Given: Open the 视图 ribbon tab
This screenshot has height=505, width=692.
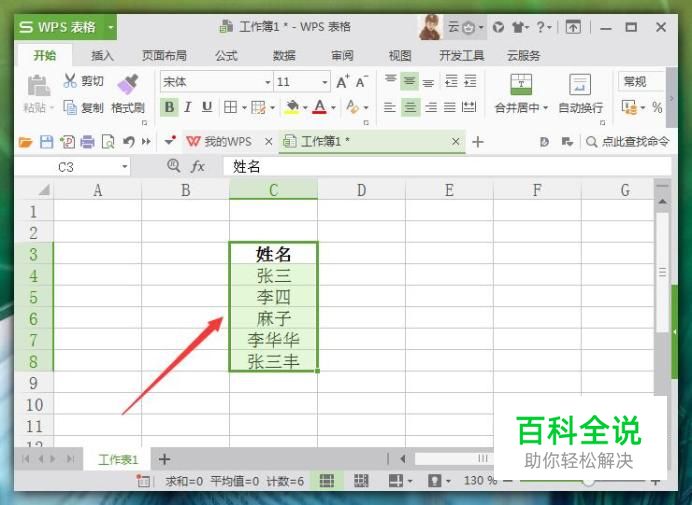Looking at the screenshot, I should tap(400, 56).
